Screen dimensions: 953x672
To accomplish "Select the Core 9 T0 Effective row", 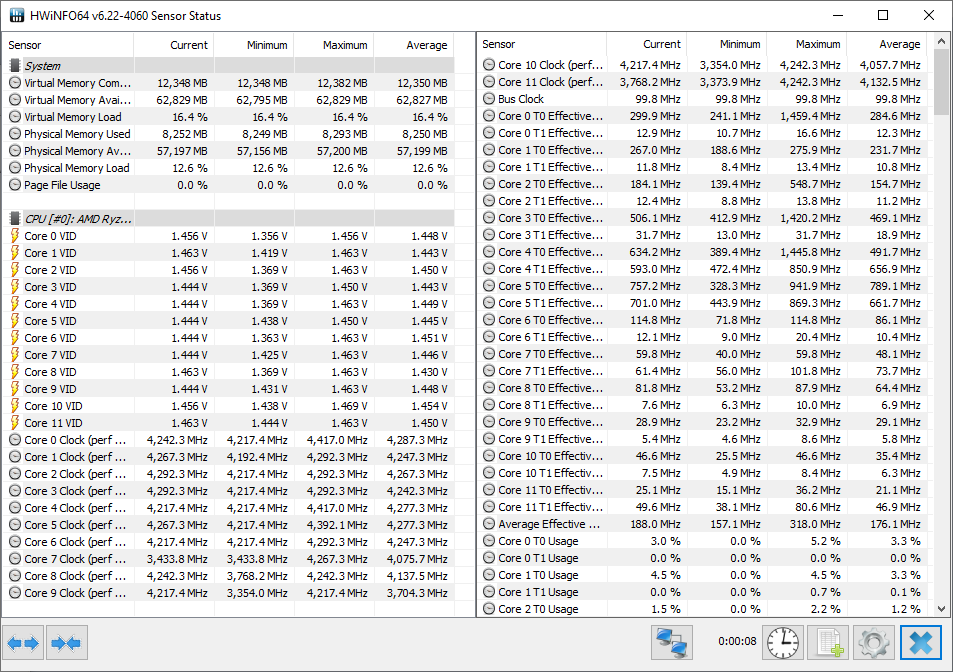I will point(702,422).
